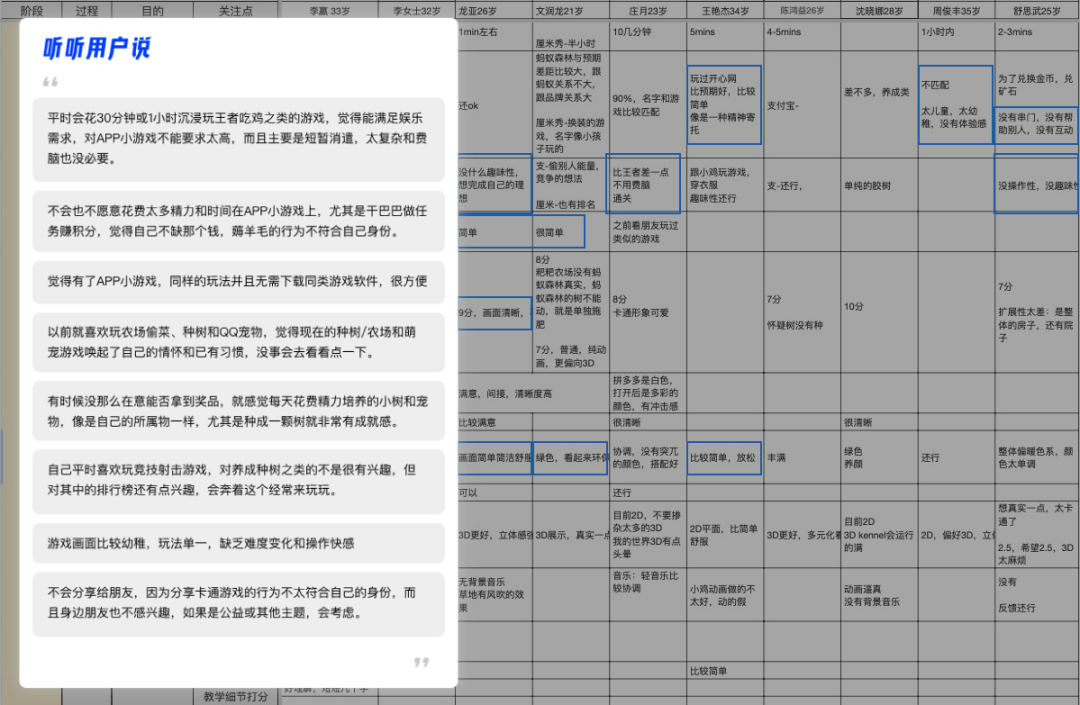Click the '整体偏暖色系' cell
This screenshot has height=705, width=1080.
point(1037,458)
